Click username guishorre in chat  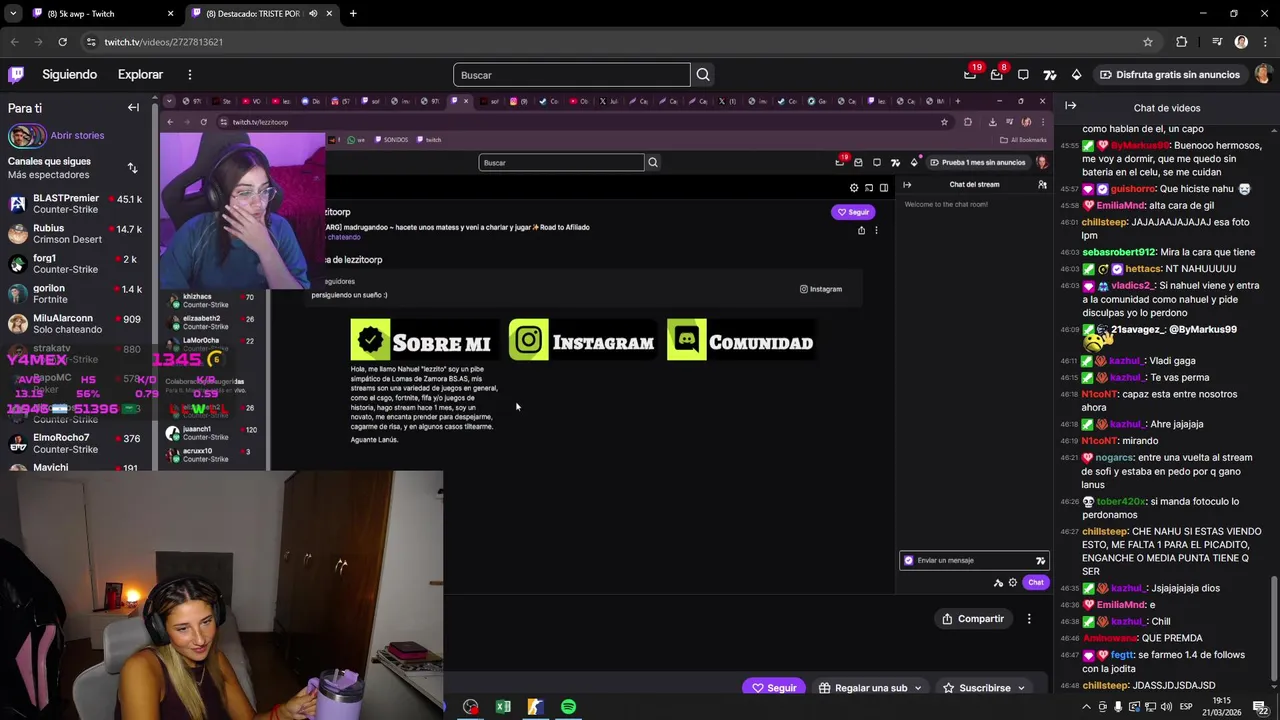coord(1132,189)
